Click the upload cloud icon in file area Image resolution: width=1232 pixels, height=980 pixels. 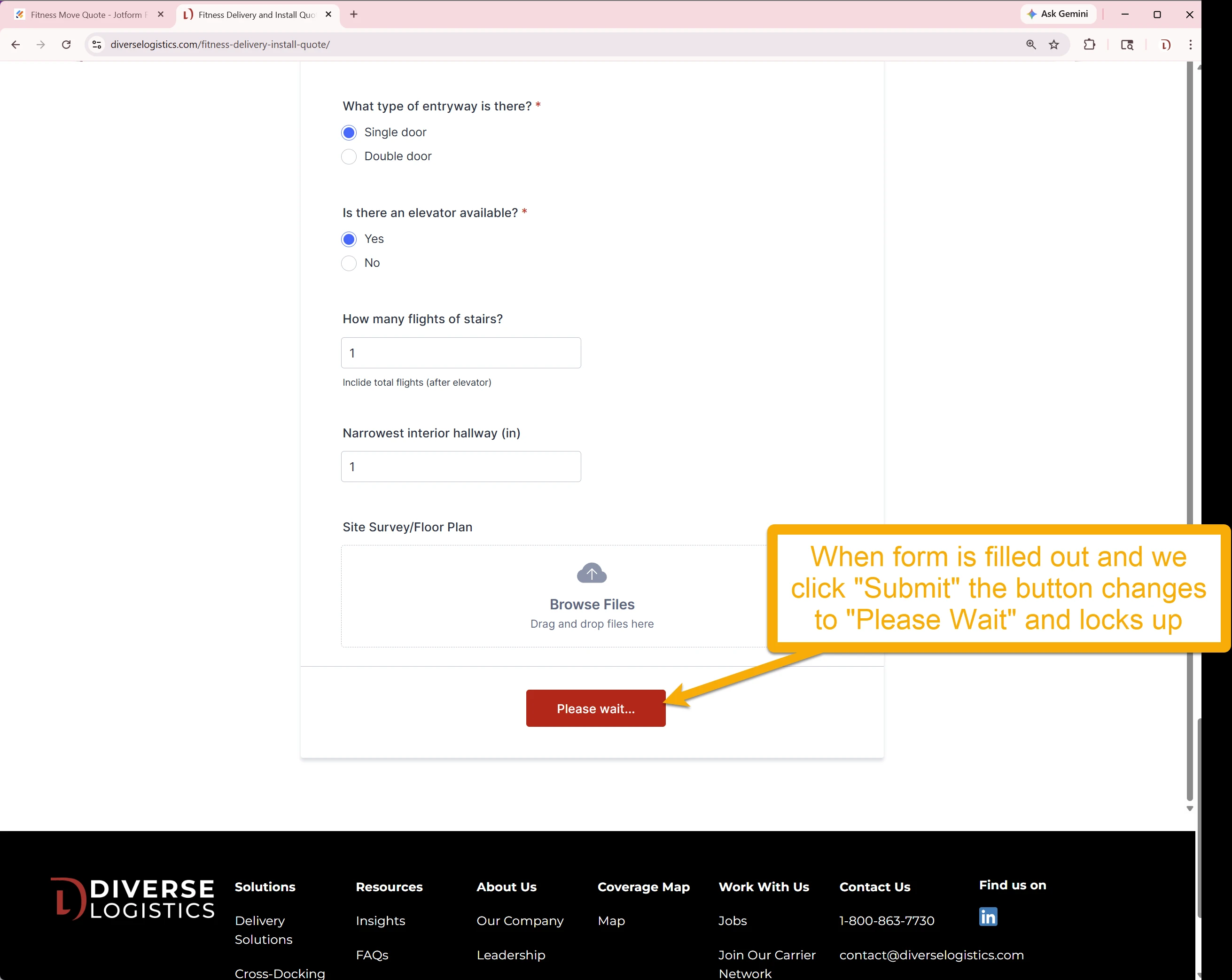592,573
